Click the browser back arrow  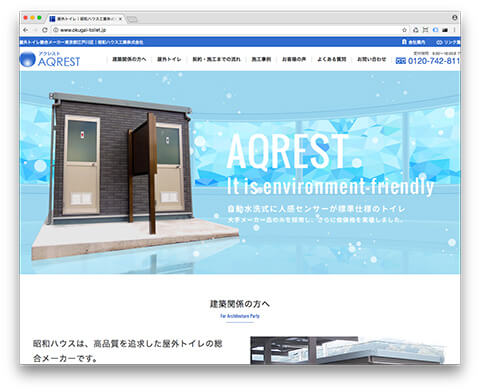25,30
